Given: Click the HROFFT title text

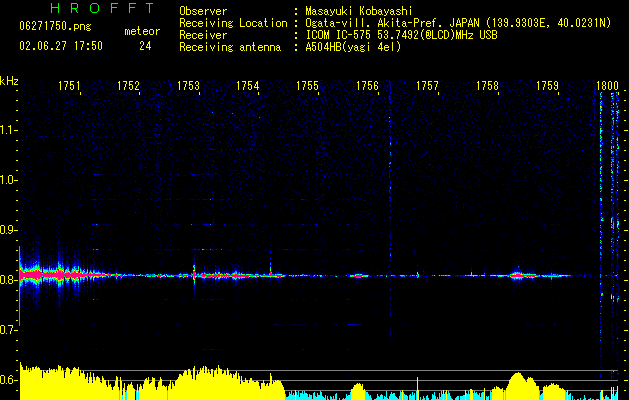Looking at the screenshot, I should click(x=102, y=8).
